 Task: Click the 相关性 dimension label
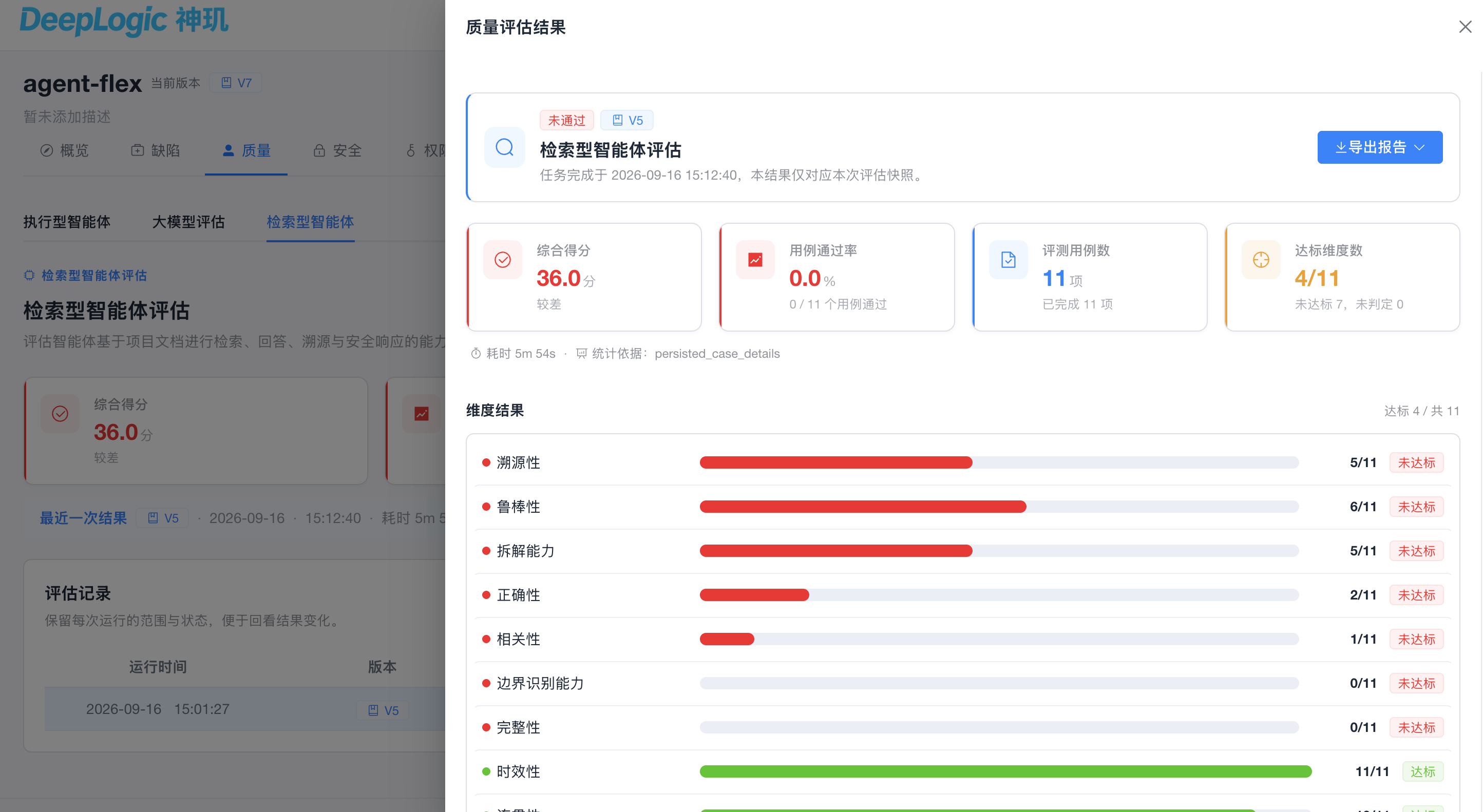(518, 639)
